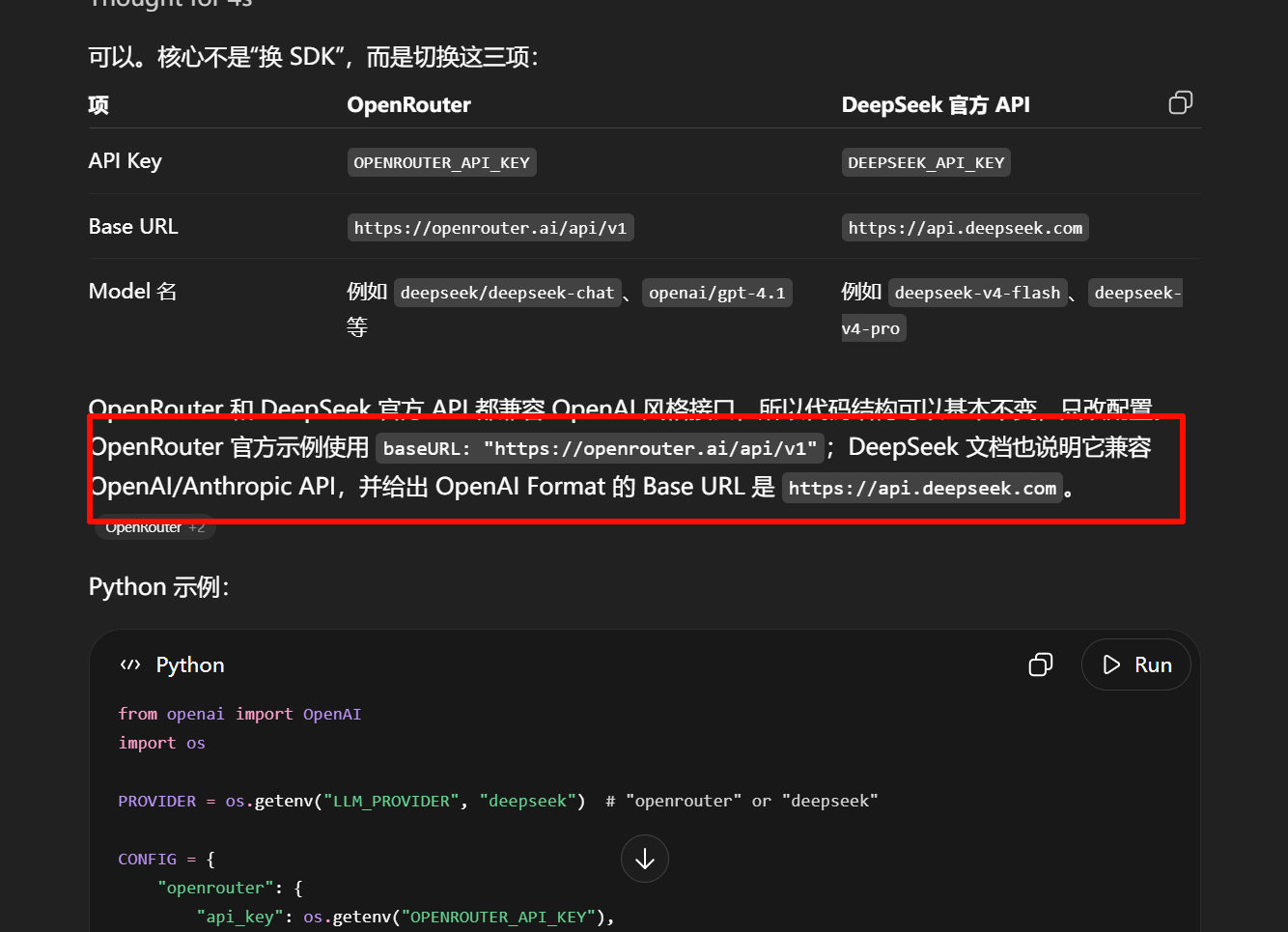Copy the comparison table using its copy icon
Screen dimensions: 1288x932
click(x=1180, y=103)
